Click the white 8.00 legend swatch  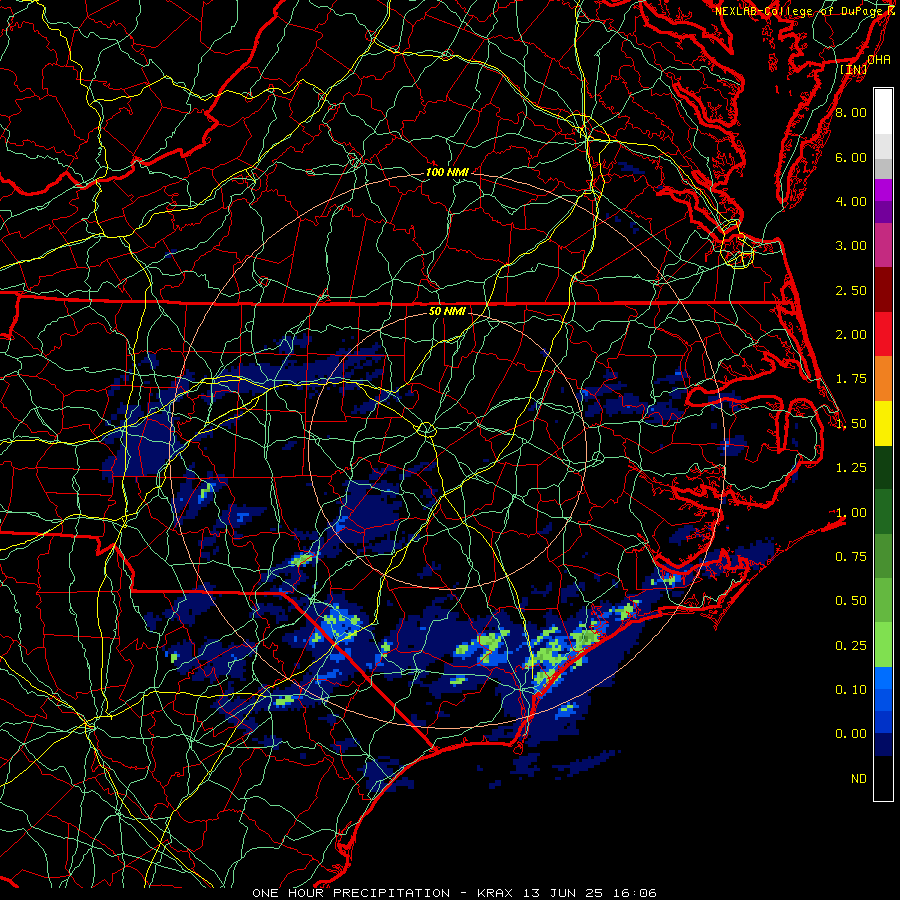pos(883,112)
